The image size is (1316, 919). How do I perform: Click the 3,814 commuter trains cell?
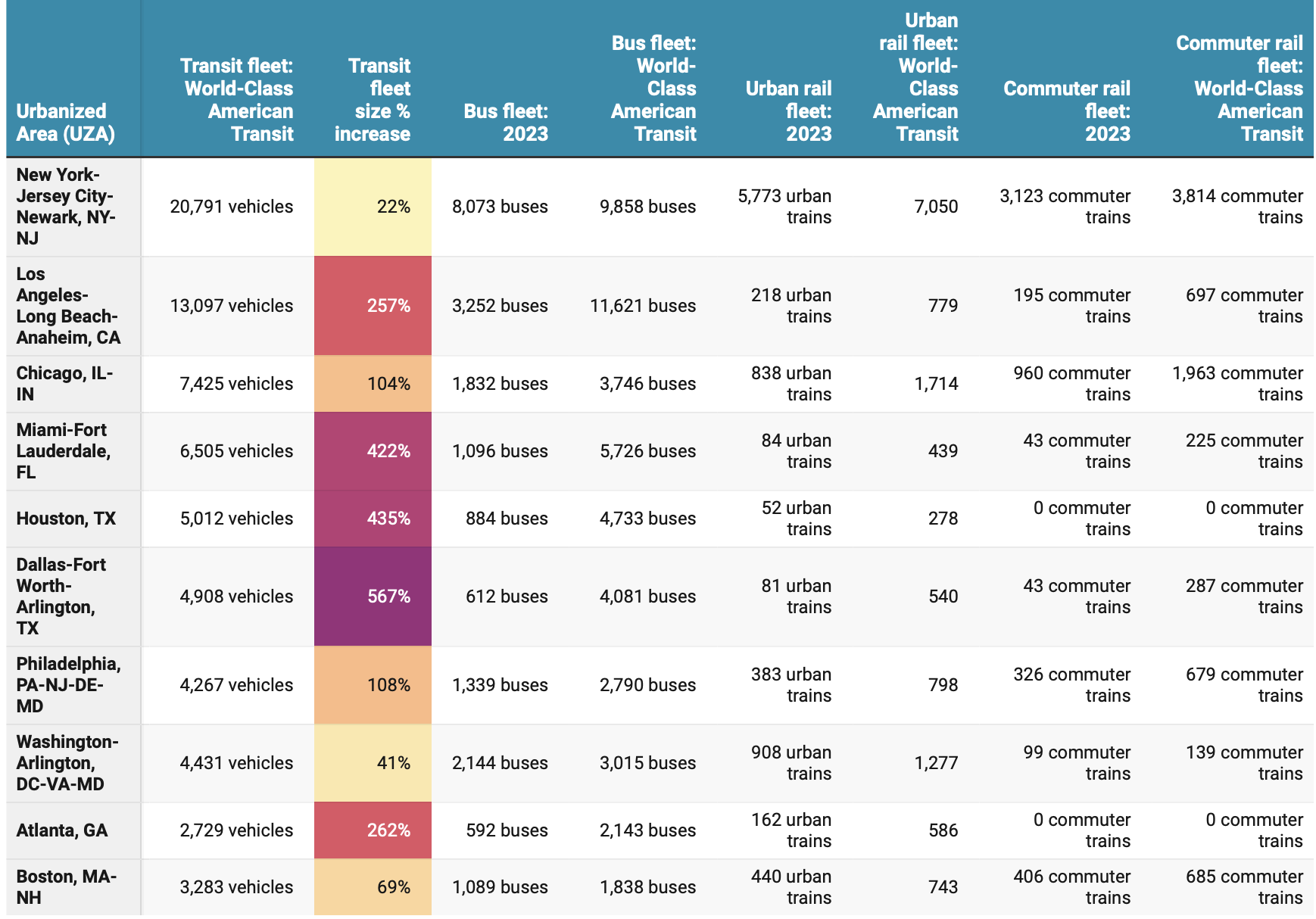pyautogui.click(x=1237, y=207)
